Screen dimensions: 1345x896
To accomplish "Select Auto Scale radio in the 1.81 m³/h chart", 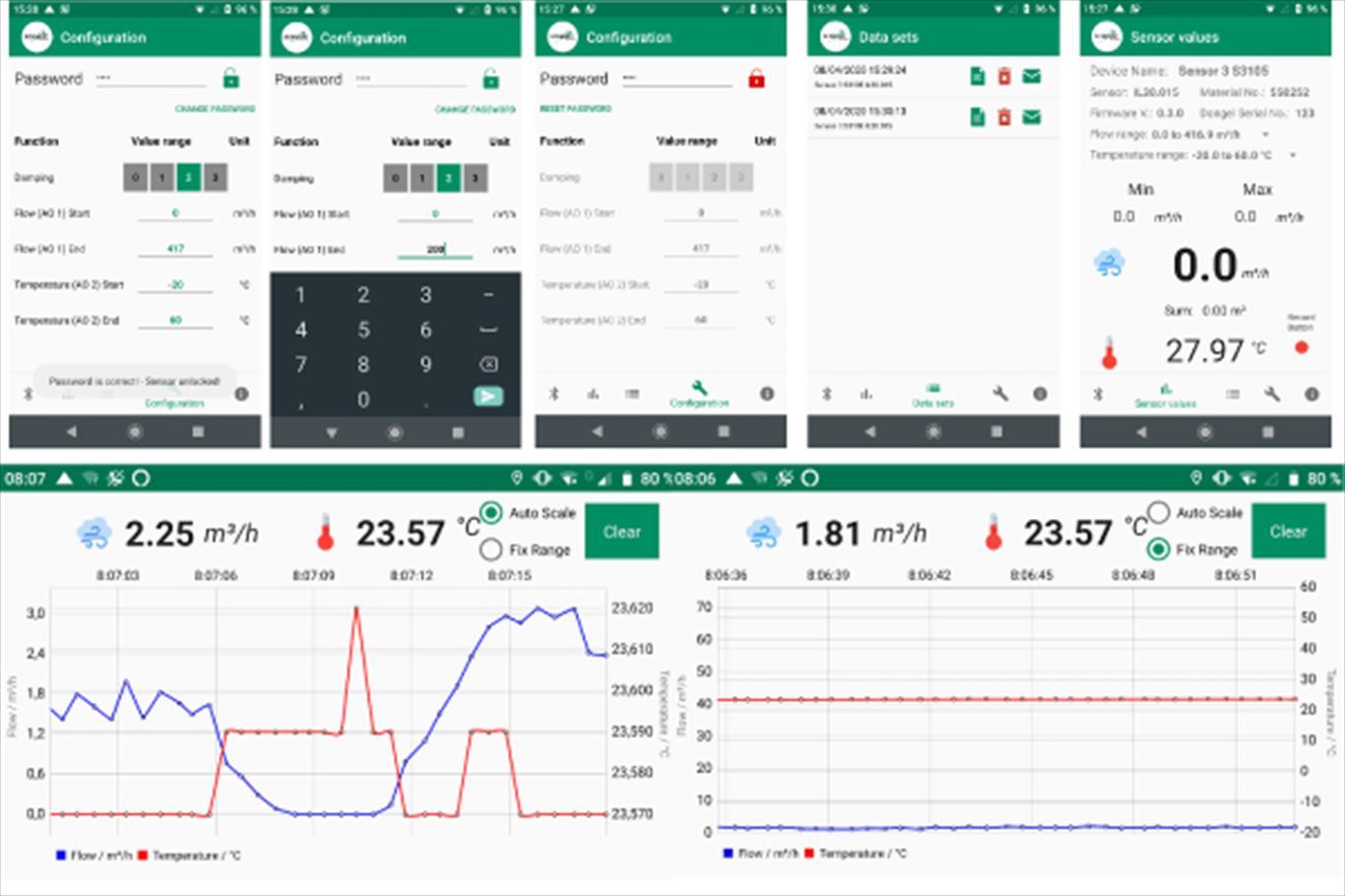I will [1160, 513].
